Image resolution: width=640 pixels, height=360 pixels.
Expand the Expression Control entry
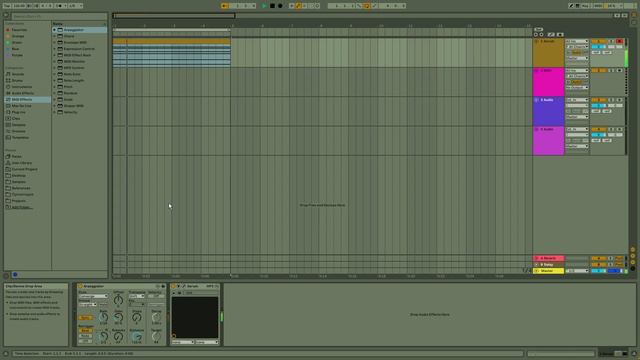click(54, 49)
